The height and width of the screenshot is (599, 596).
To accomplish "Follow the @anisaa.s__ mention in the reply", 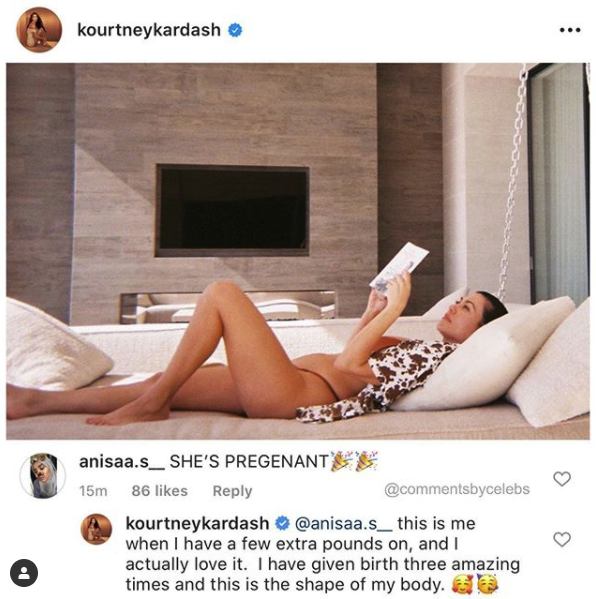I will [x=343, y=524].
